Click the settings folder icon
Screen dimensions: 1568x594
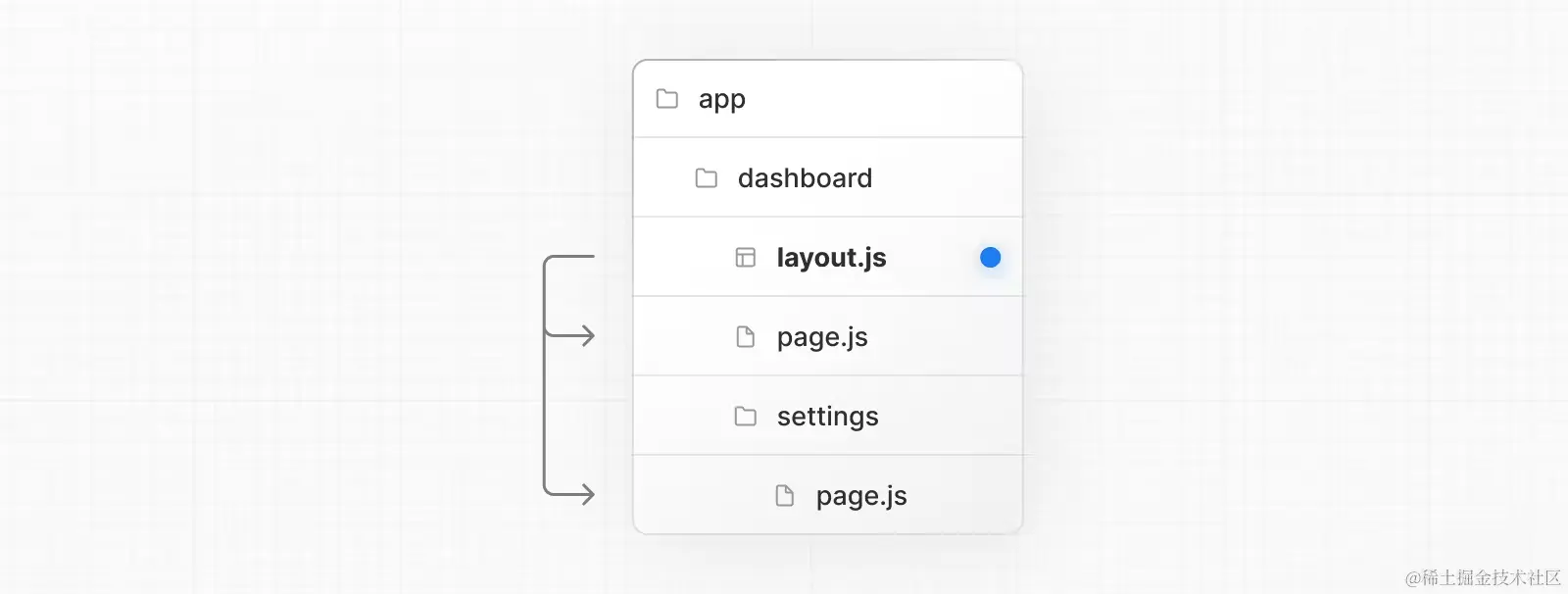click(746, 417)
